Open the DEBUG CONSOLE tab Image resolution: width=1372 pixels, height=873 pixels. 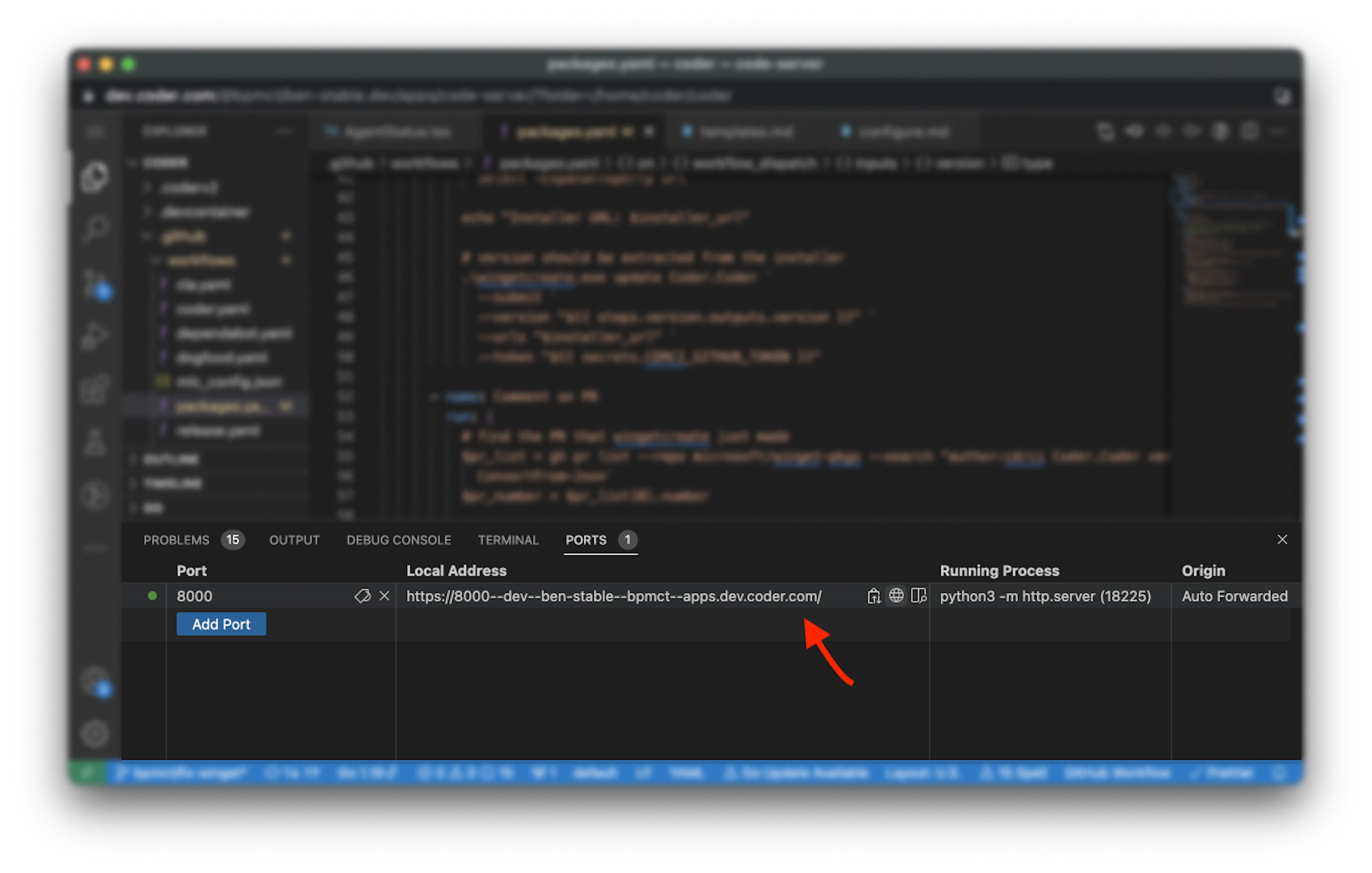[x=399, y=540]
